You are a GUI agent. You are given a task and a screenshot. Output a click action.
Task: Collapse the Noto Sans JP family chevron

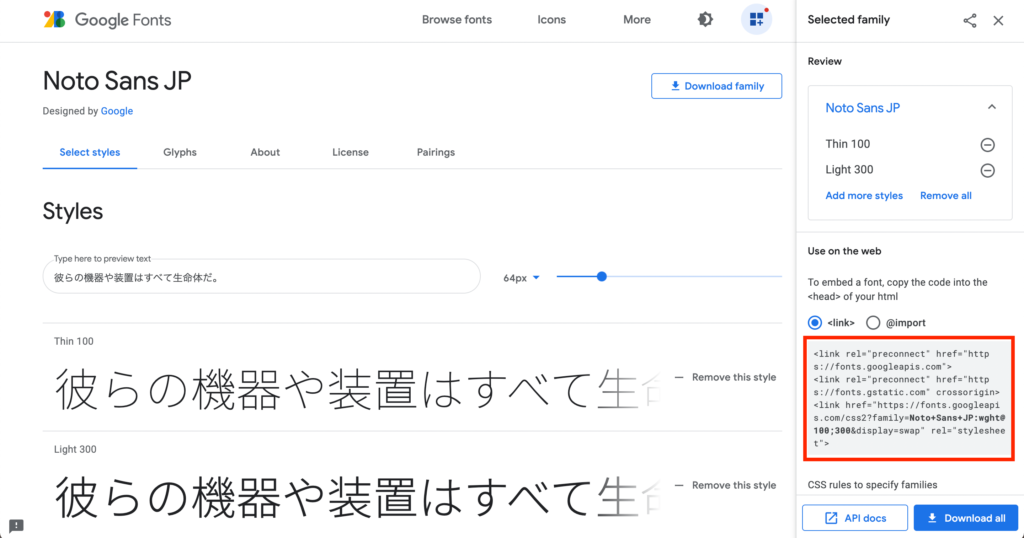click(991, 107)
